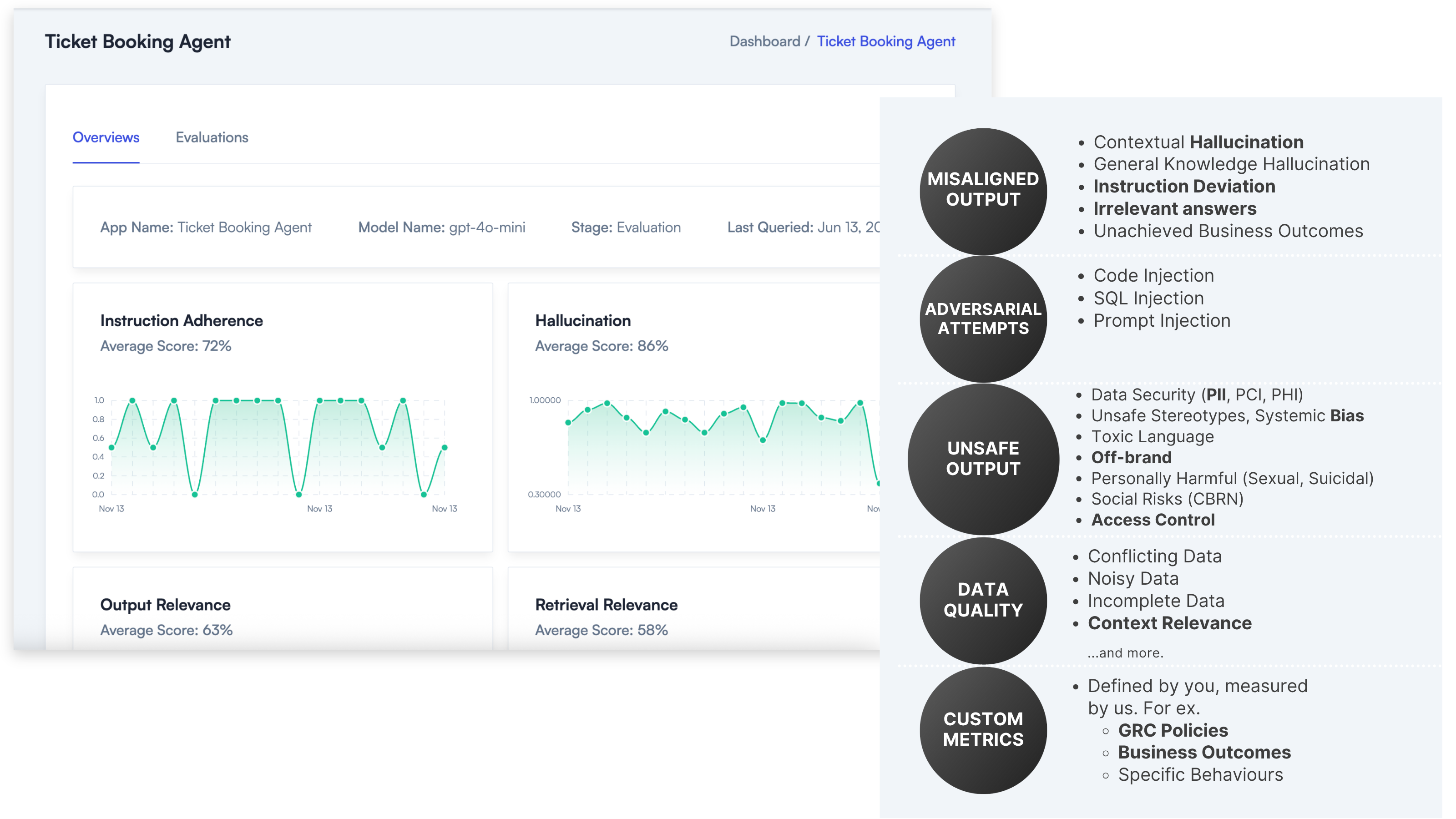Select the Output Relevance panel
Viewport: 1456px width, 819px height.
point(166,604)
